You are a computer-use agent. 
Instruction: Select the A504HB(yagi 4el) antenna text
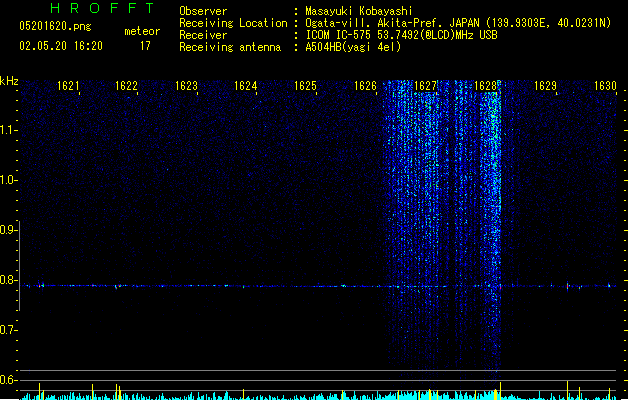click(x=353, y=47)
